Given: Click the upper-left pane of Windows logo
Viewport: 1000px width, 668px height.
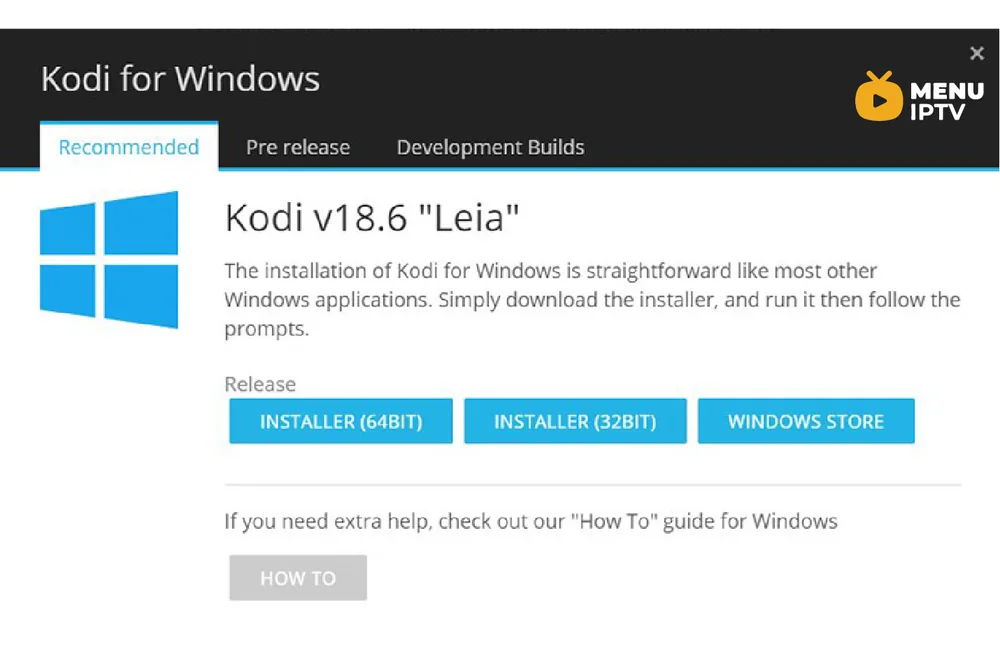Looking at the screenshot, I should 68,228.
